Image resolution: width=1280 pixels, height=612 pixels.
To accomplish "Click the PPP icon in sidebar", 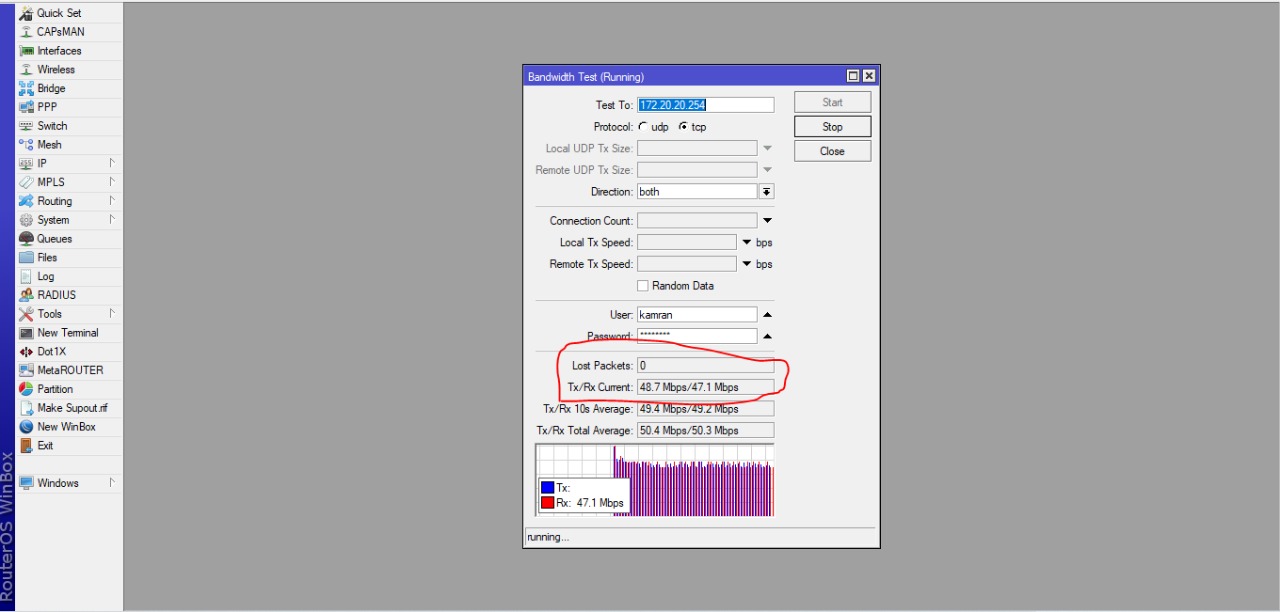I will tap(27, 107).
